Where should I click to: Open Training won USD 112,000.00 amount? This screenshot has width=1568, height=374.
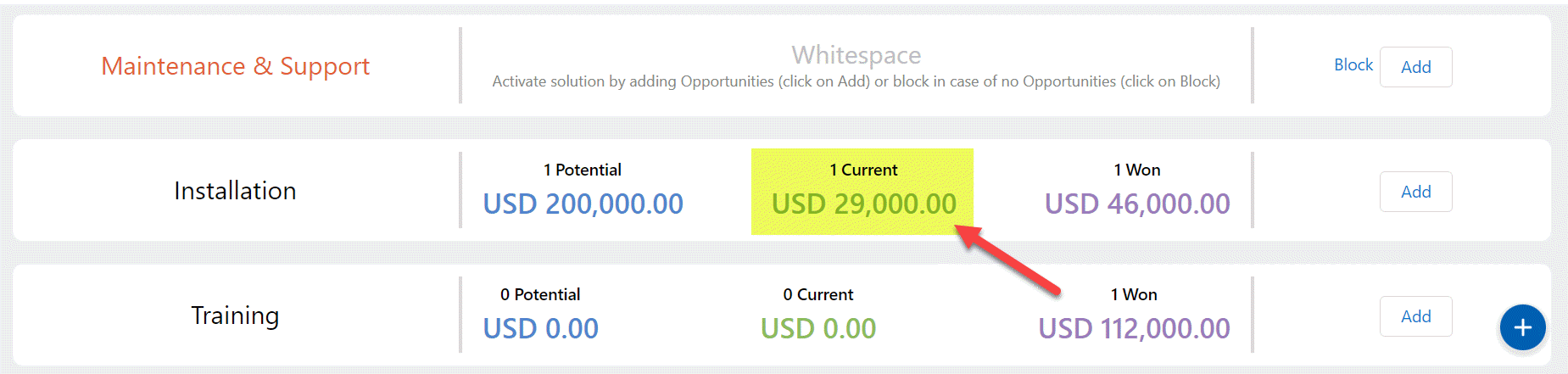(1134, 329)
